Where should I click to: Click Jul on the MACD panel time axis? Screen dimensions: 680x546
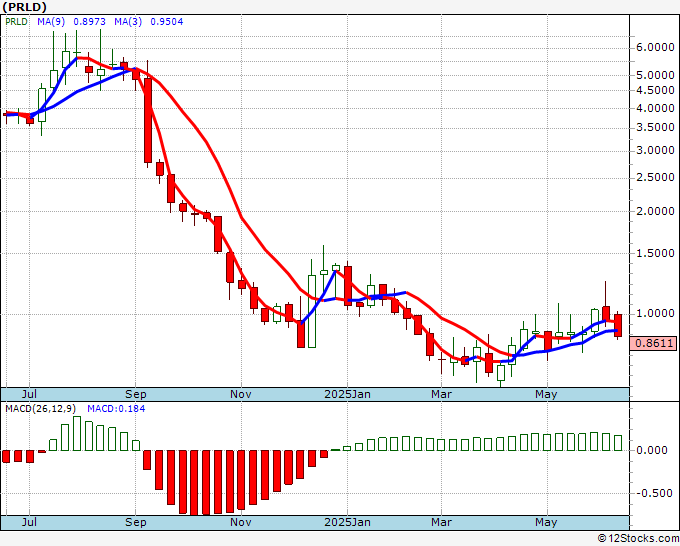29,522
